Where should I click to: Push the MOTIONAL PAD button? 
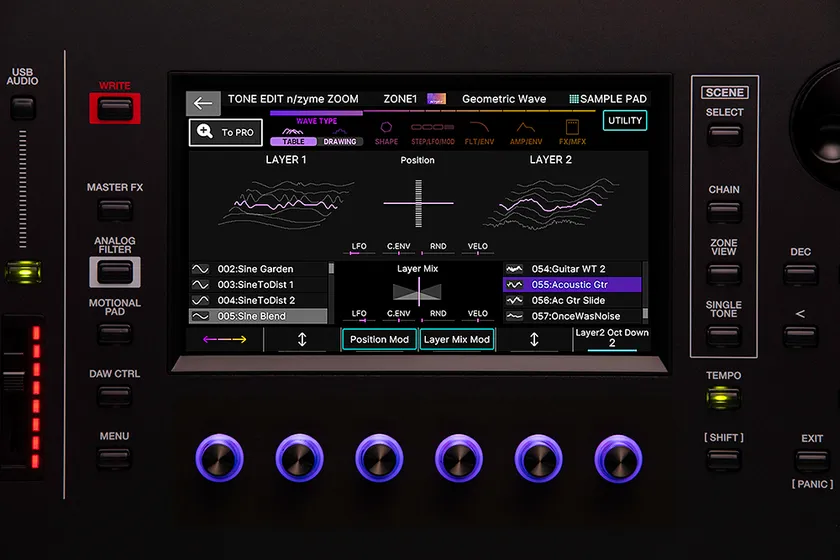[115, 334]
